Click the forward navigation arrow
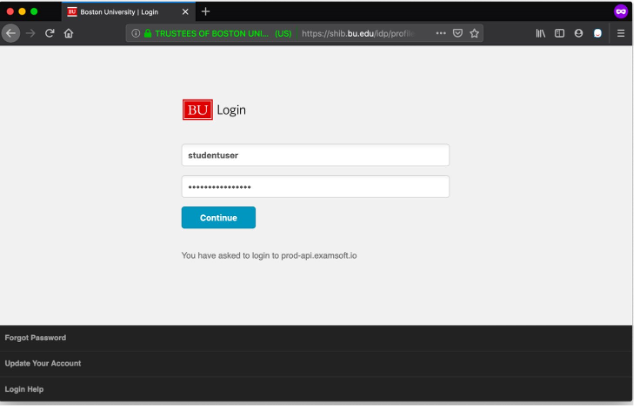The image size is (634, 406). point(30,33)
